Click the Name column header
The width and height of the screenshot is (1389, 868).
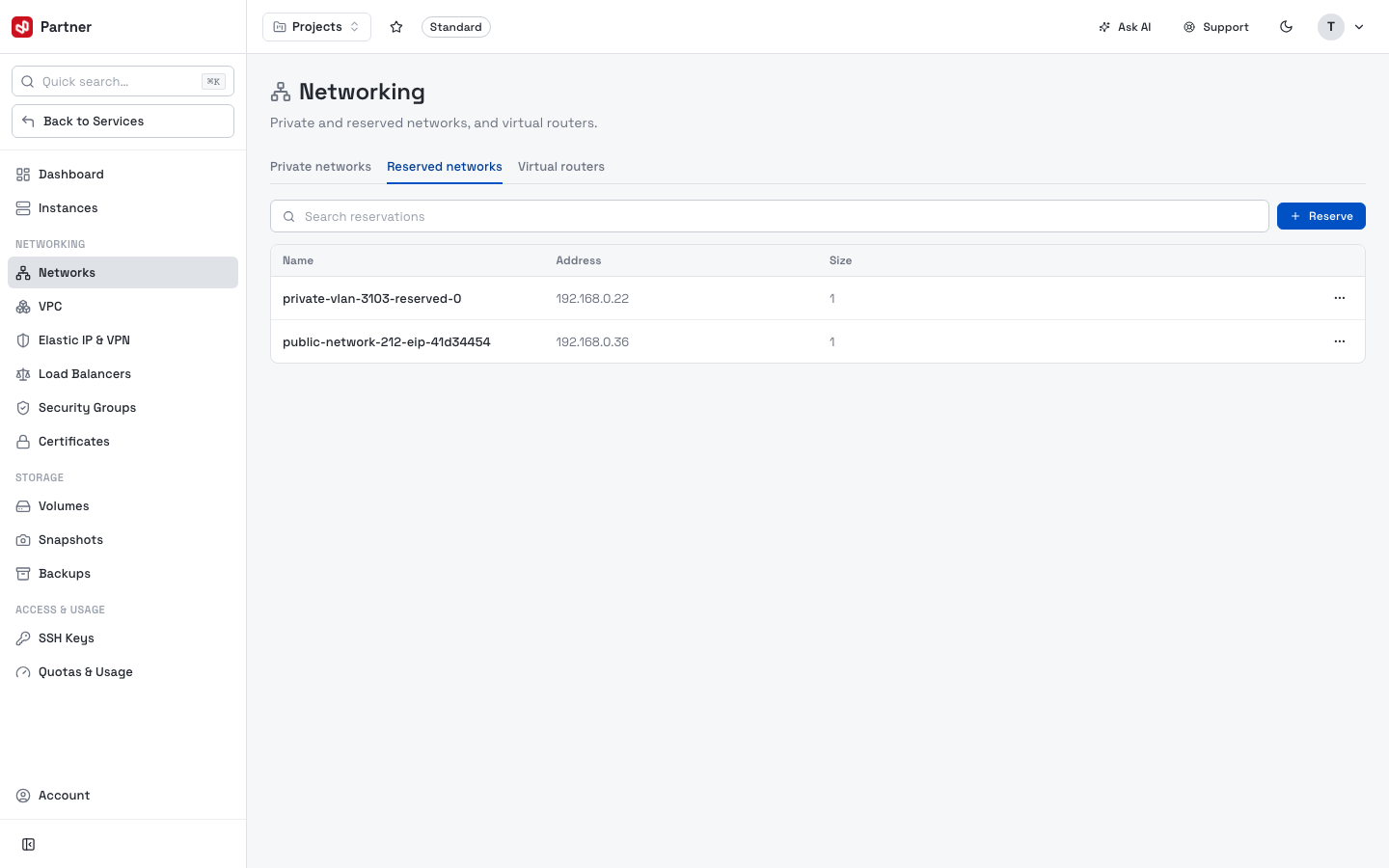coord(298,260)
